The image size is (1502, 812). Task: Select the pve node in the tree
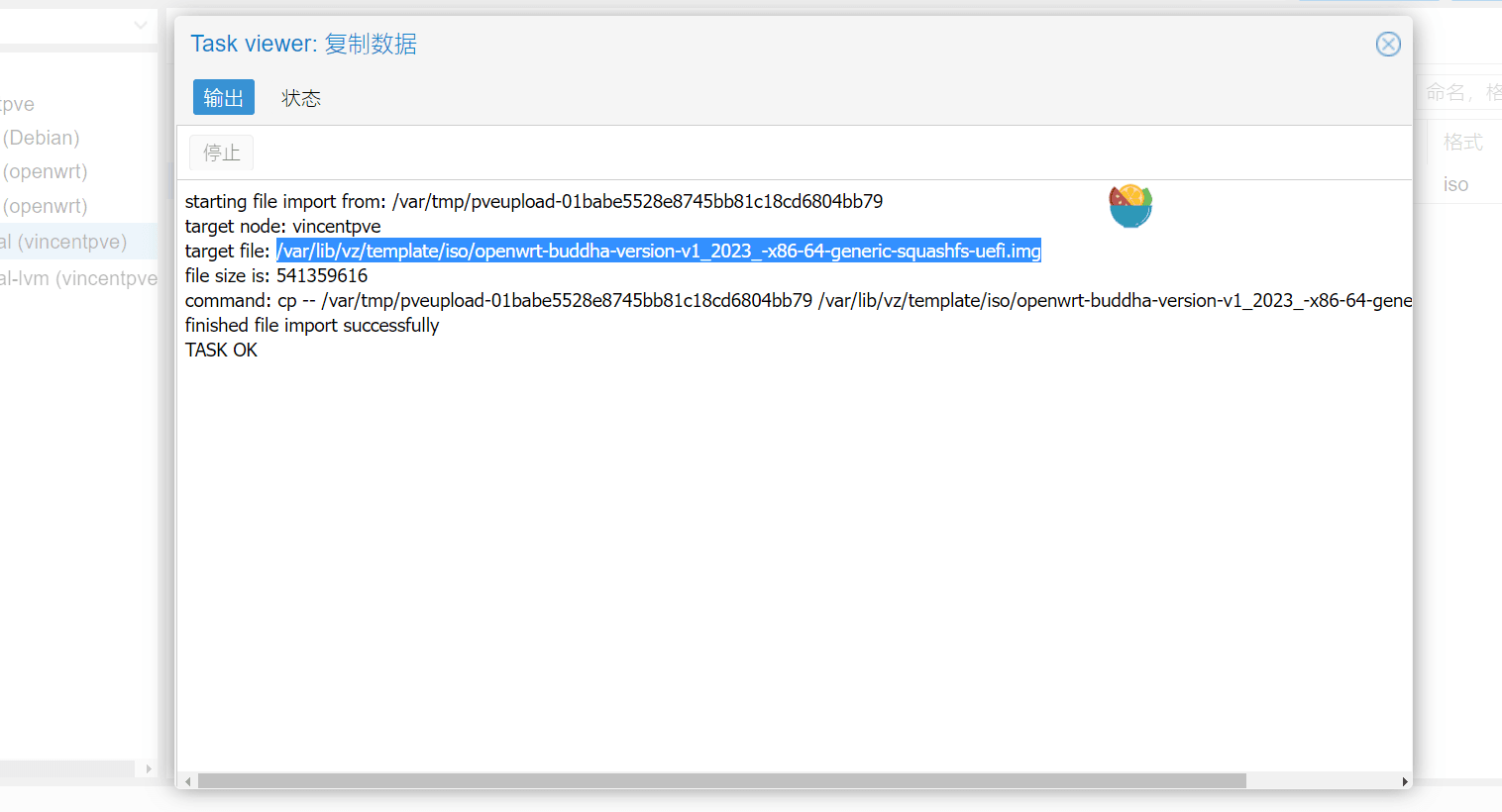pyautogui.click(x=18, y=104)
